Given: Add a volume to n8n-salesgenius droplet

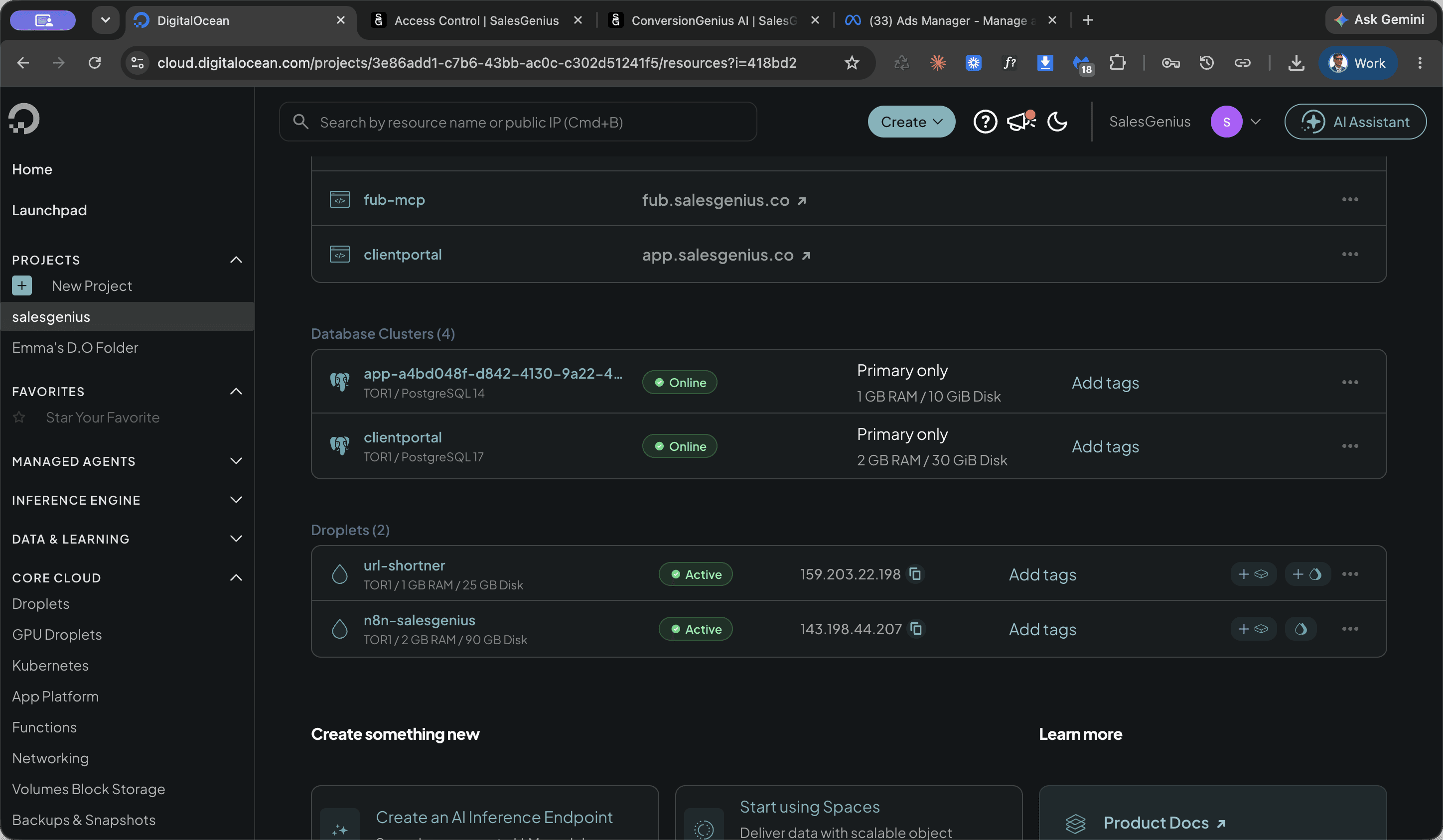Looking at the screenshot, I should pyautogui.click(x=1253, y=629).
